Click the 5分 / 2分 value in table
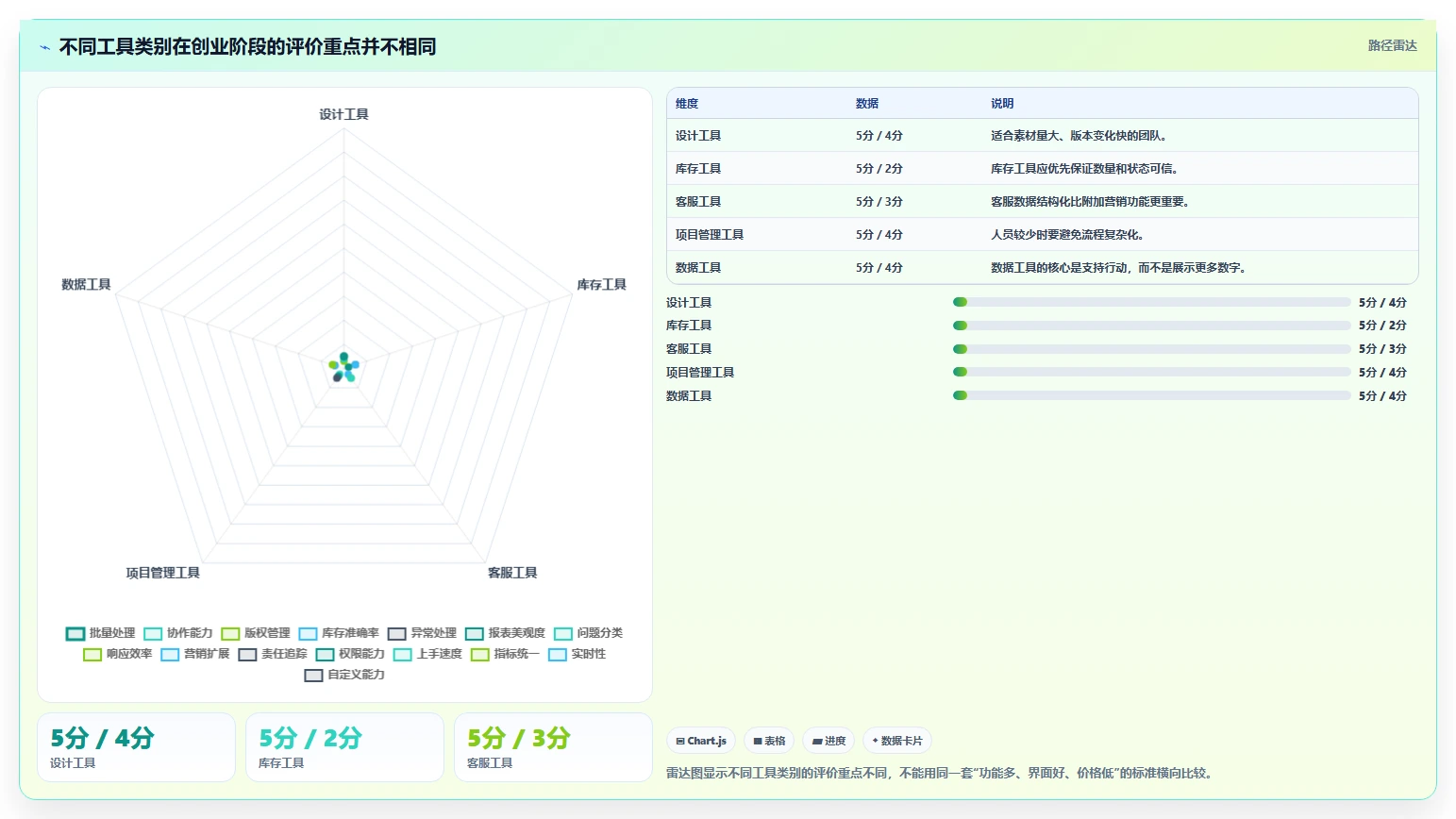1456x819 pixels. [x=879, y=169]
